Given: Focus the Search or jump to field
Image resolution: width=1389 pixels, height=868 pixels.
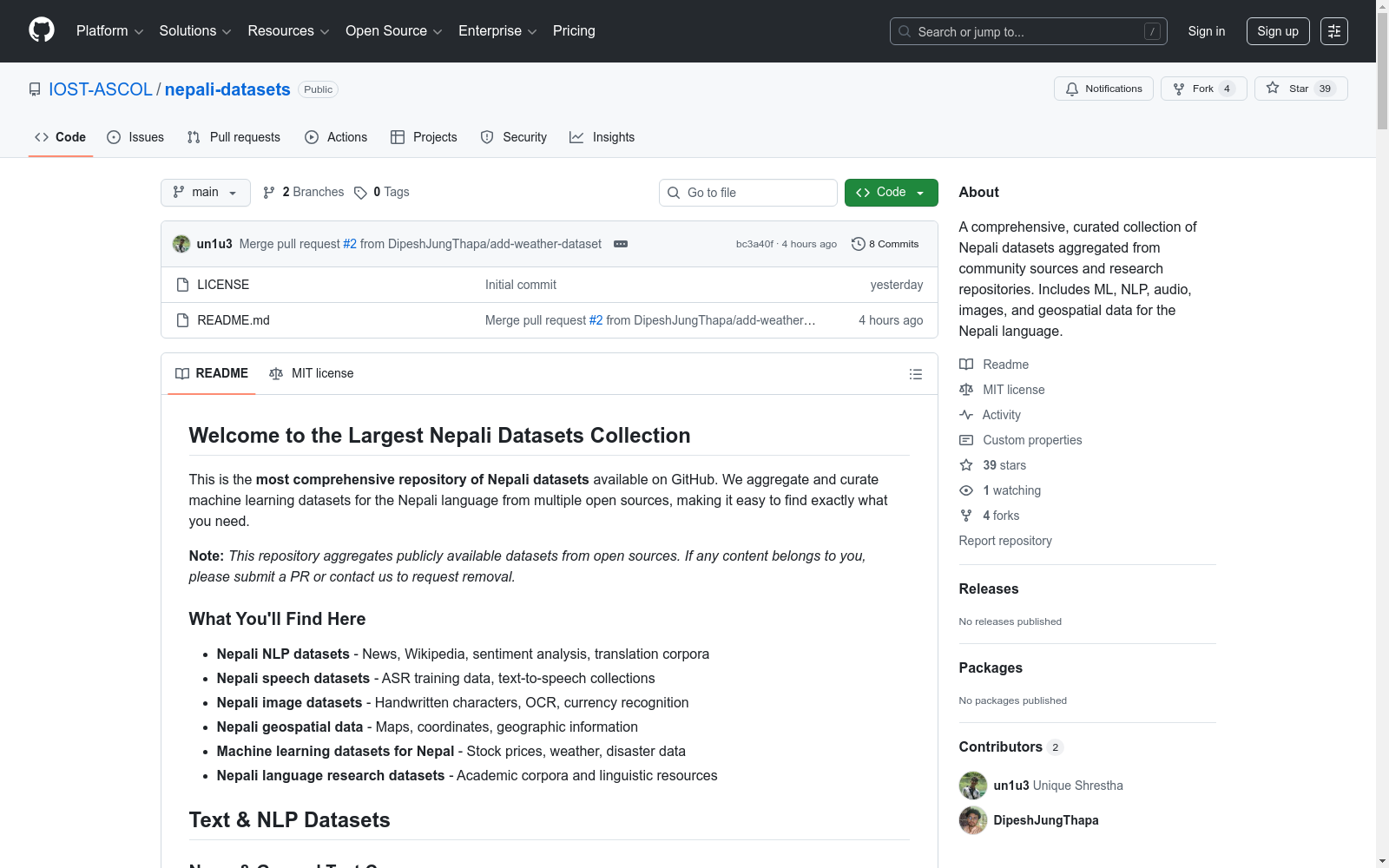Looking at the screenshot, I should pos(1029,31).
